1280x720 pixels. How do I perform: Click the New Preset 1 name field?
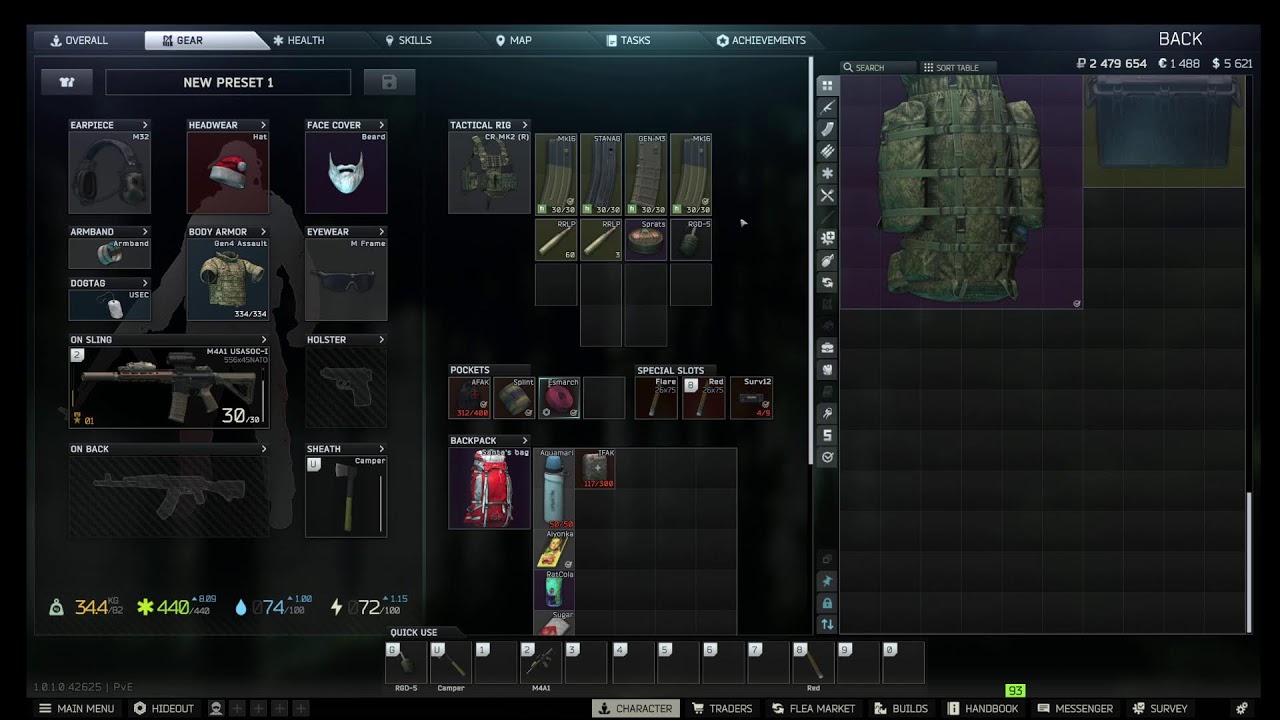pyautogui.click(x=228, y=82)
